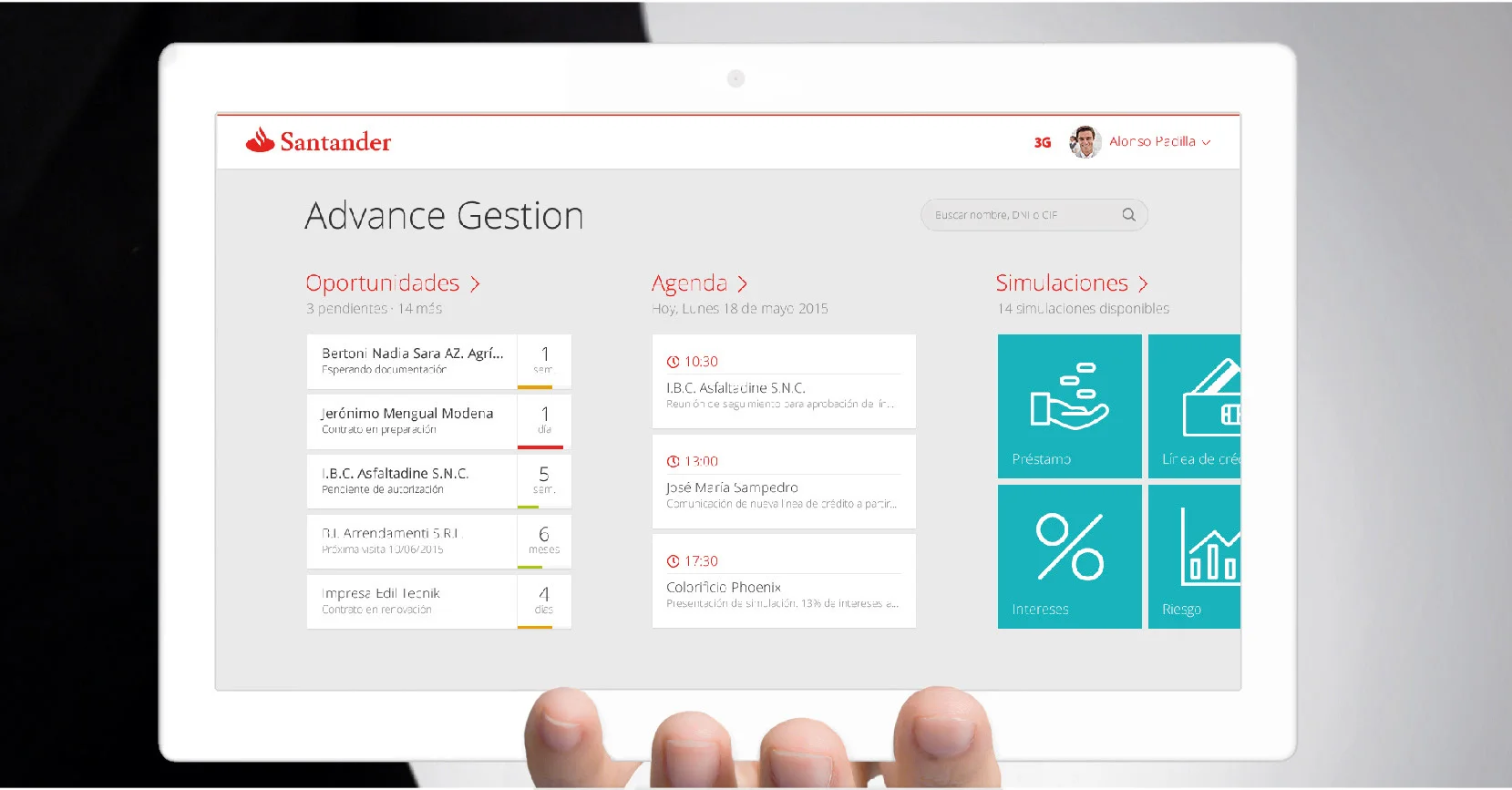Open the Alonso Padilla user menu arrow
This screenshot has width=1512, height=790.
click(1206, 143)
